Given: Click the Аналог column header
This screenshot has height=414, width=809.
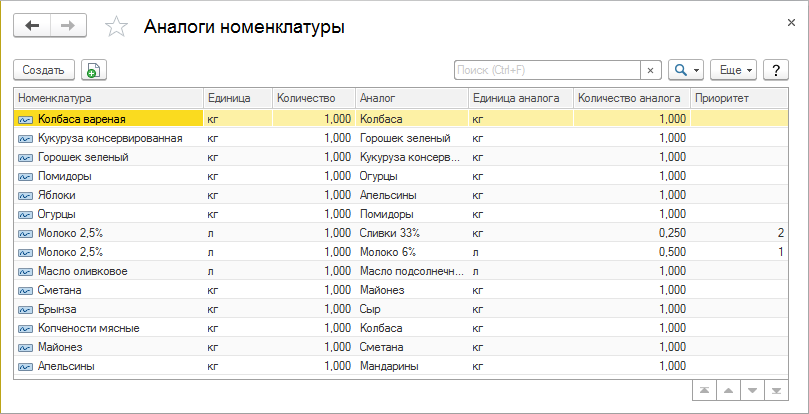Looking at the screenshot, I should [x=410, y=98].
